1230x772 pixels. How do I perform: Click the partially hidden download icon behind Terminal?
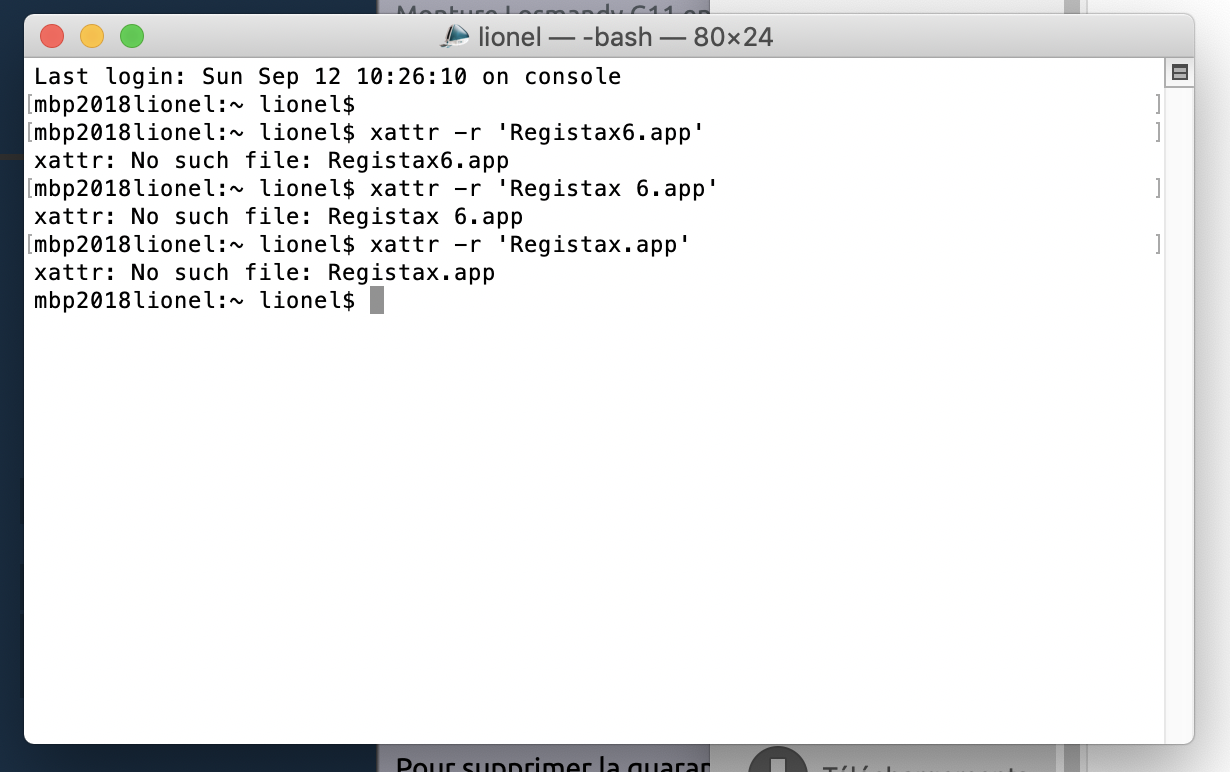pyautogui.click(x=778, y=762)
